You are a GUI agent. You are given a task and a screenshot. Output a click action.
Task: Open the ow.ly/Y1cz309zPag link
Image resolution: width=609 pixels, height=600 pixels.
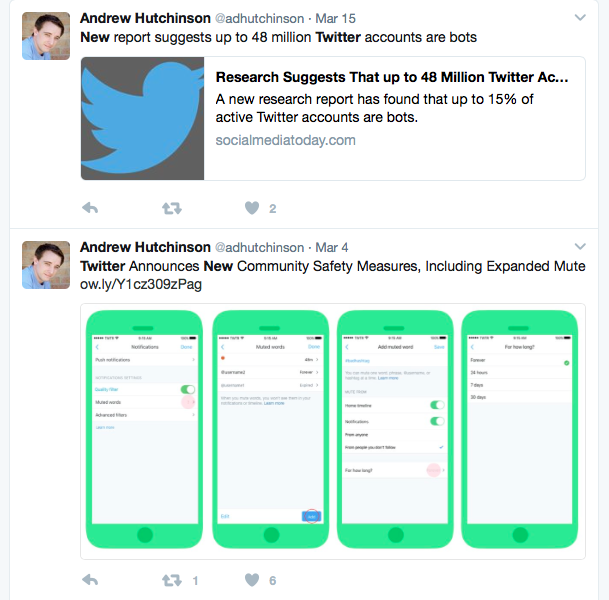pos(141,285)
